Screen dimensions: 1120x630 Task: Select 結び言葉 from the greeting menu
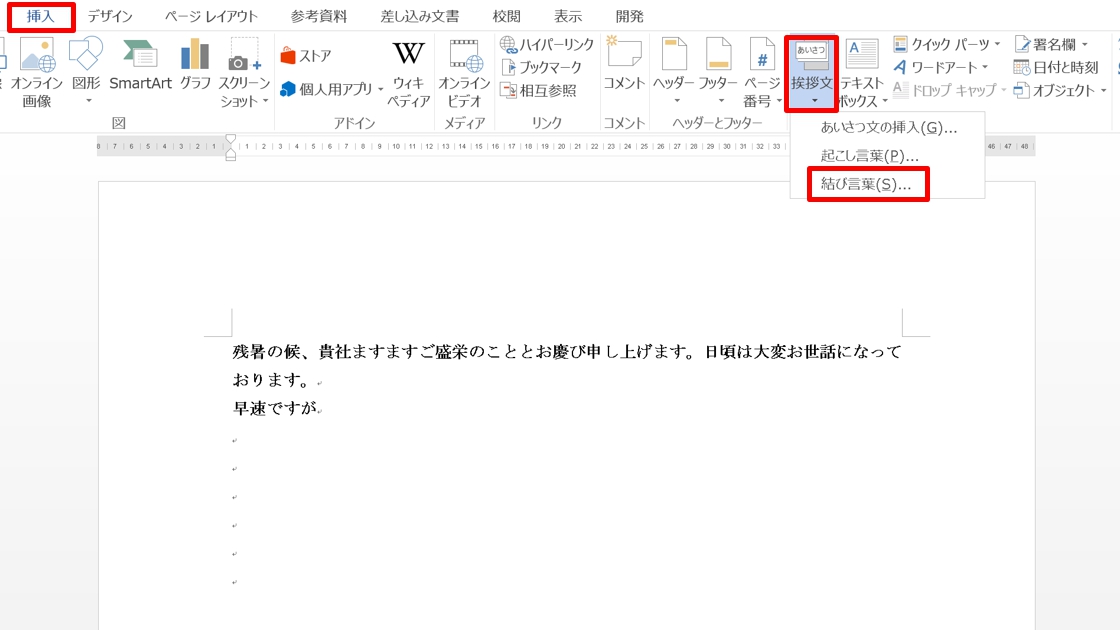click(x=866, y=184)
